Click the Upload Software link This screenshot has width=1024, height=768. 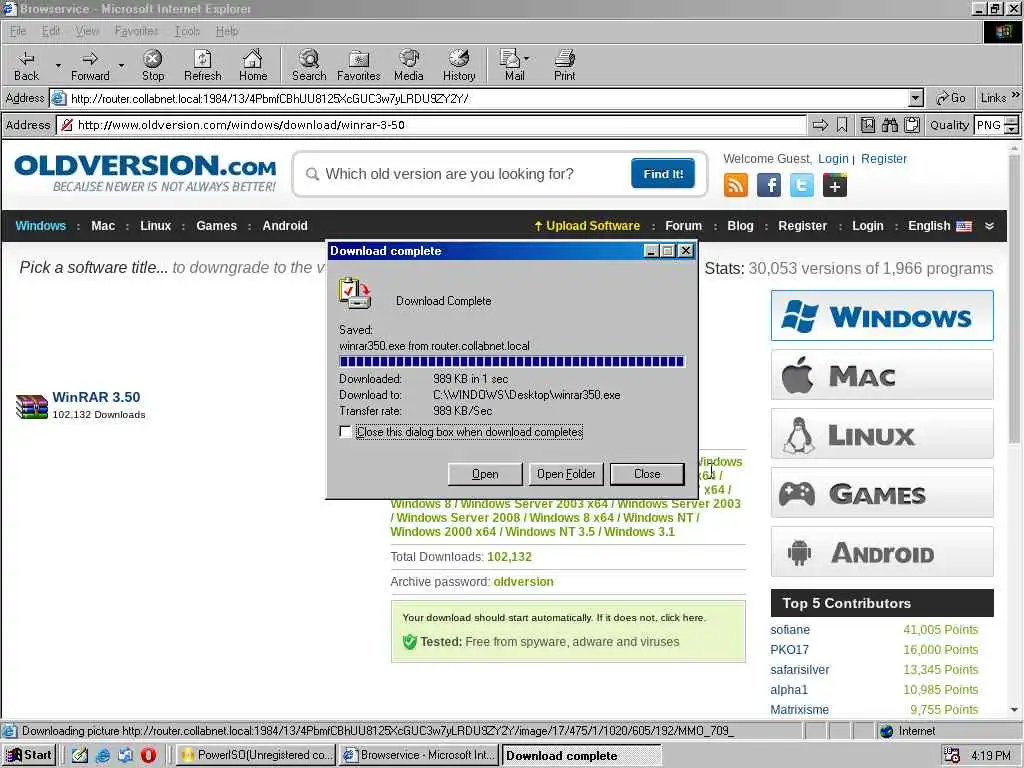586,226
